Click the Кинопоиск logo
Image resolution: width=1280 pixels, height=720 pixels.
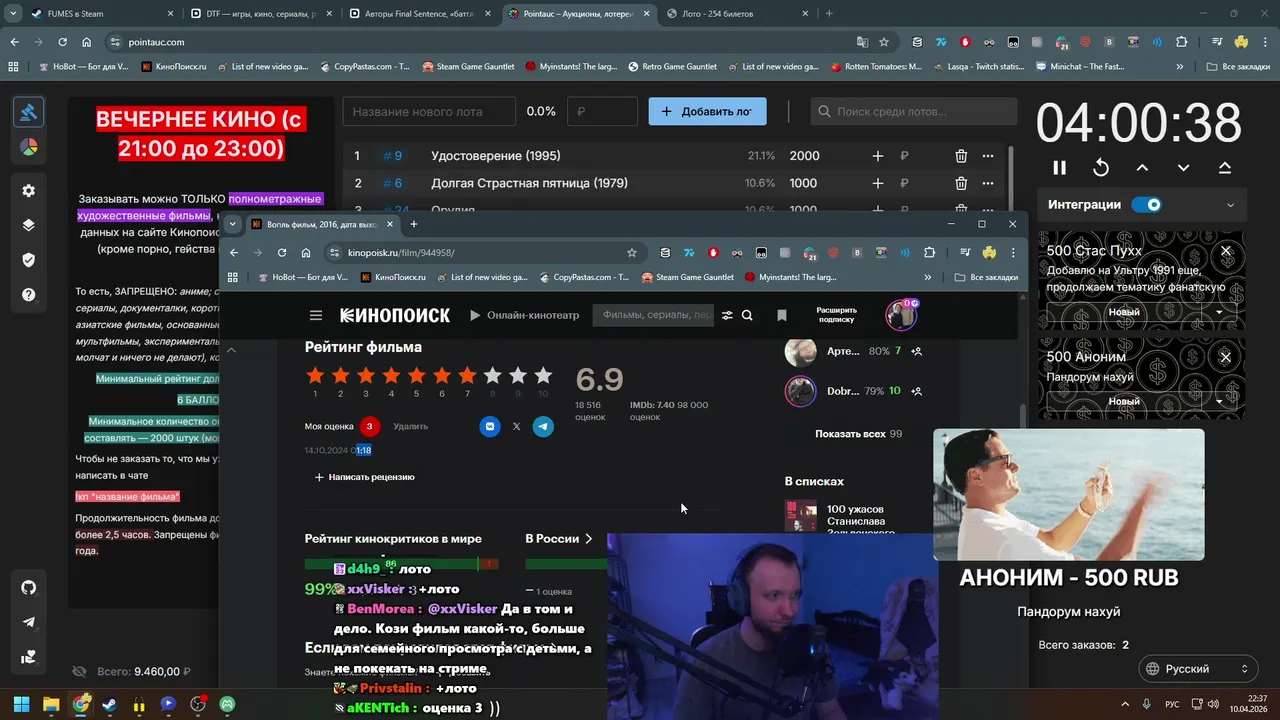click(395, 315)
